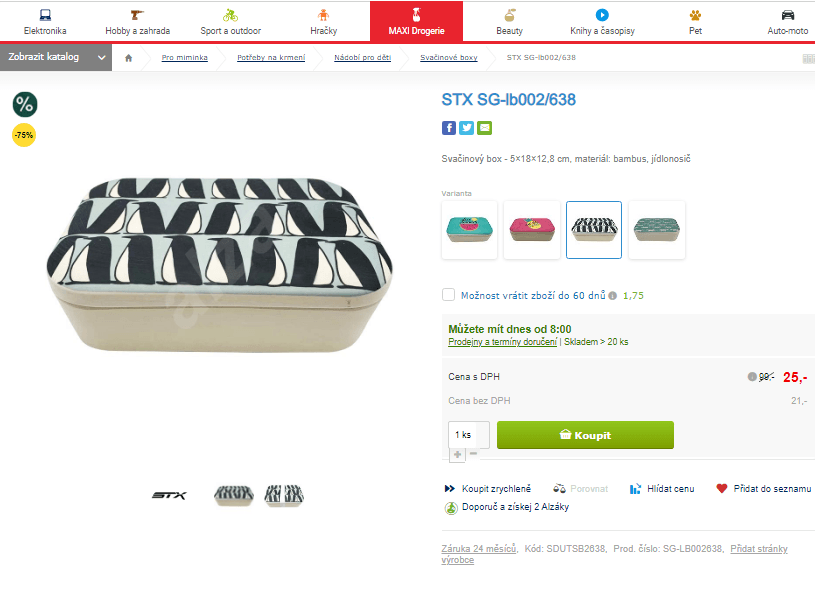
Task: Increase quantity with the plus button
Action: point(457,454)
